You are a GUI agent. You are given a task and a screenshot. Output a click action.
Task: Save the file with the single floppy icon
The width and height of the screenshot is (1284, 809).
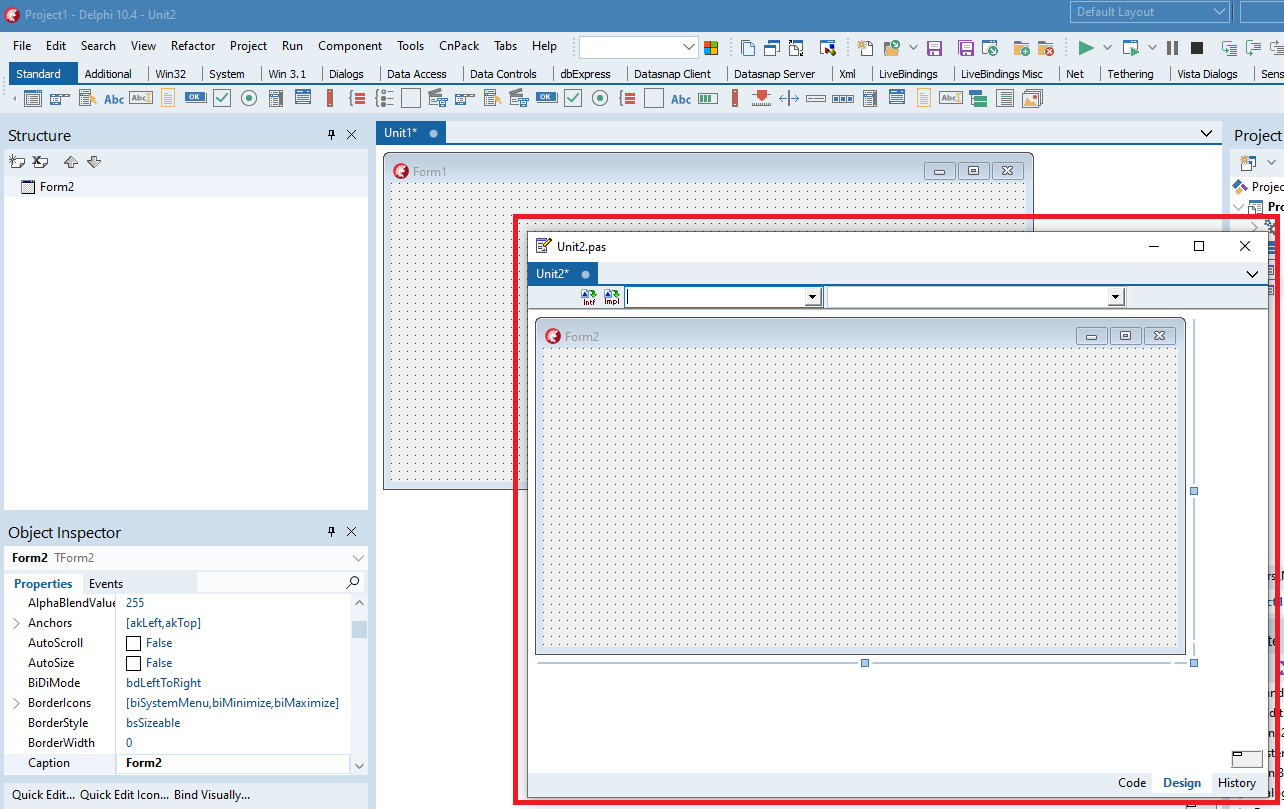[935, 47]
